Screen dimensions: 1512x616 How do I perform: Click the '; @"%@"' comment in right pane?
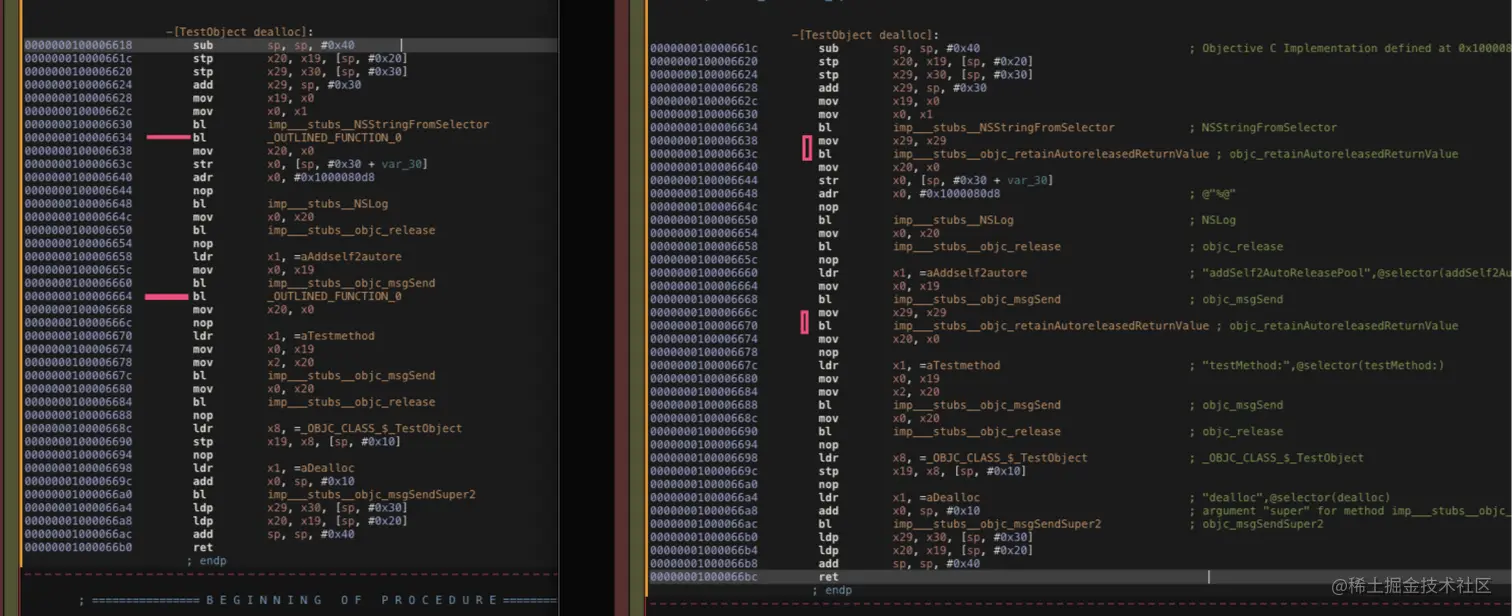pos(1212,193)
